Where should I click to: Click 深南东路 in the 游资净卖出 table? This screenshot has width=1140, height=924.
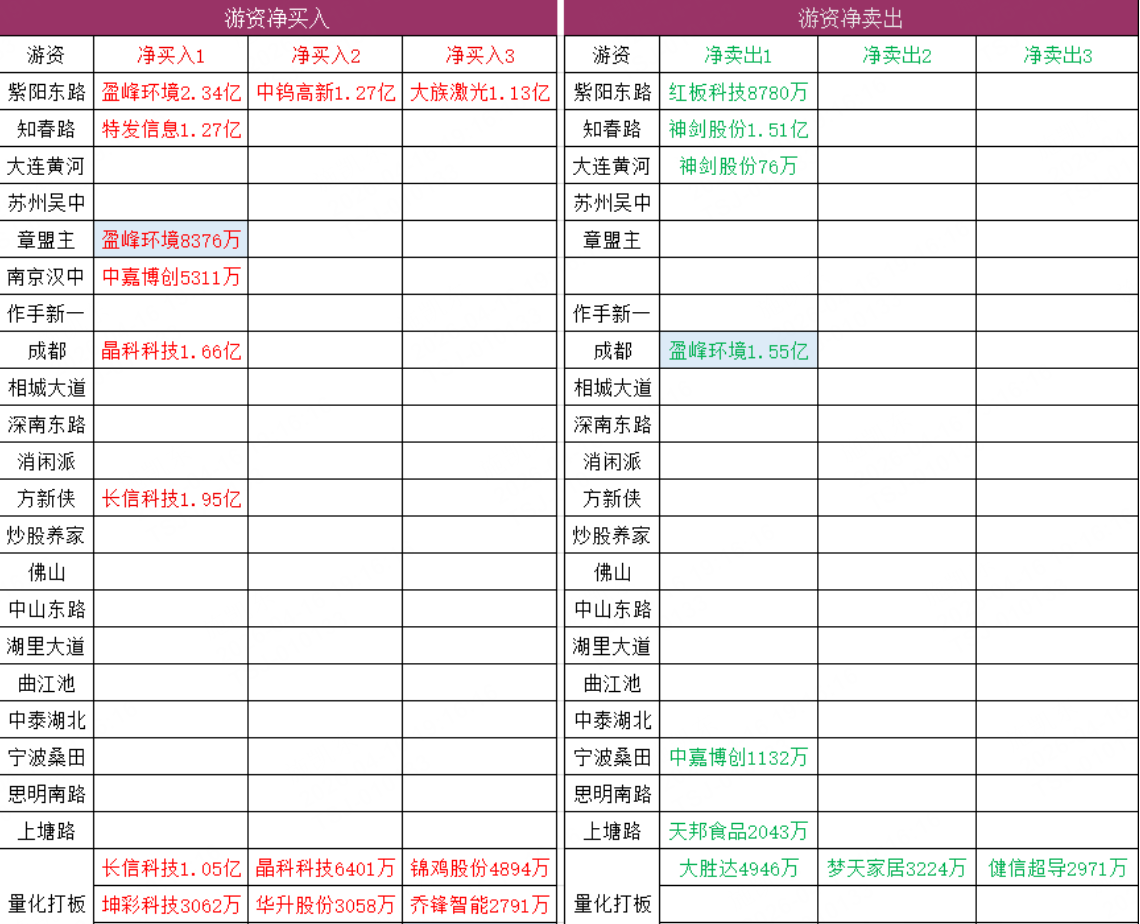(x=612, y=425)
